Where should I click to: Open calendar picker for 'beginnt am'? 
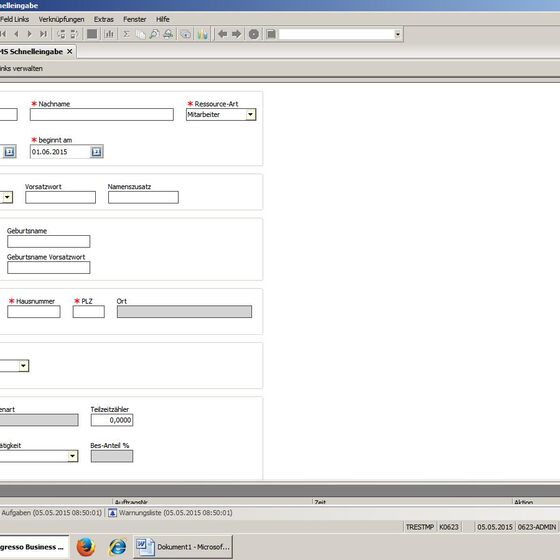(96, 152)
